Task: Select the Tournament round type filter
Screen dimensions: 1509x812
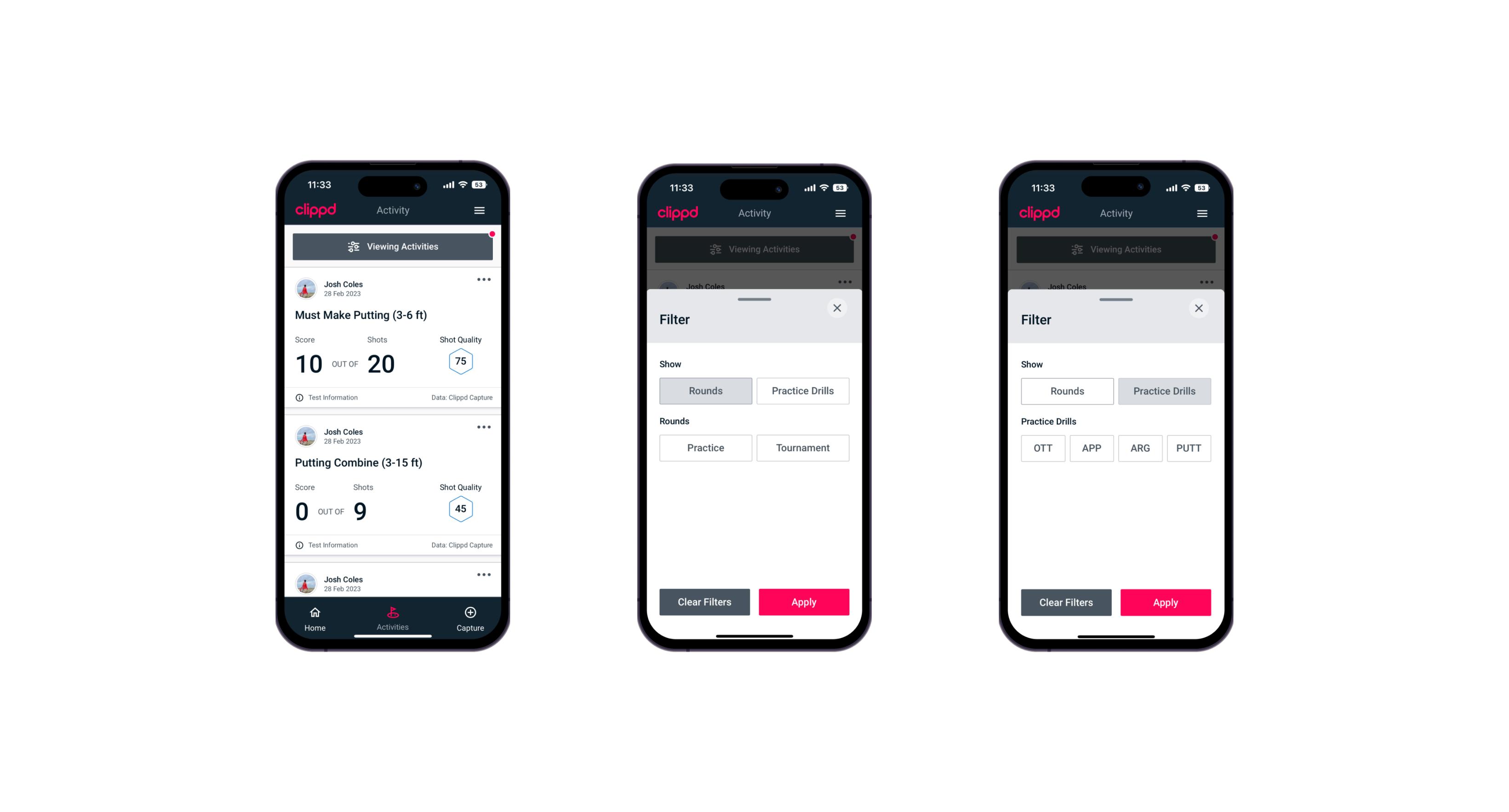Action: click(801, 447)
